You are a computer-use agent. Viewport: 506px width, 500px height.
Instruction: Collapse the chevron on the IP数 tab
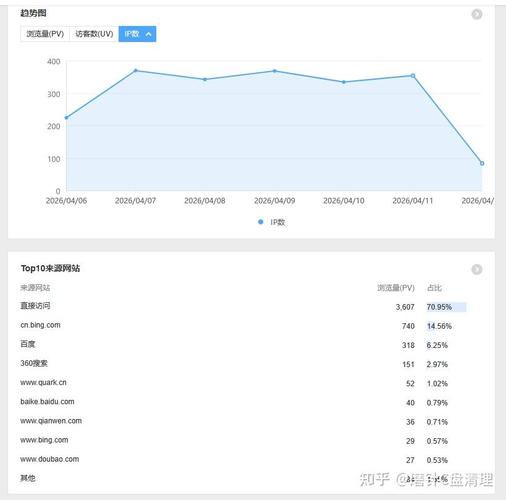point(149,34)
